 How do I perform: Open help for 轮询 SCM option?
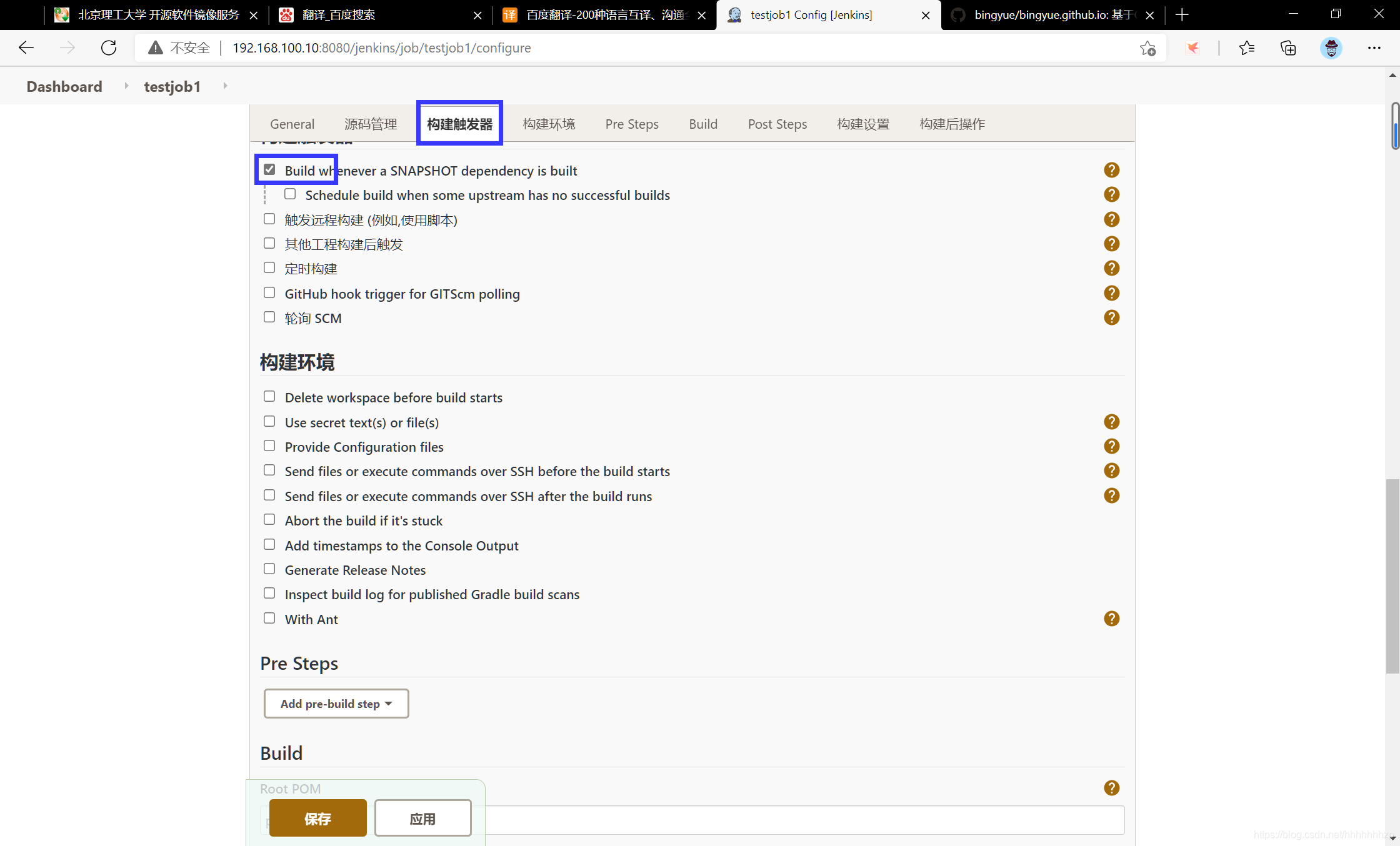[1111, 317]
